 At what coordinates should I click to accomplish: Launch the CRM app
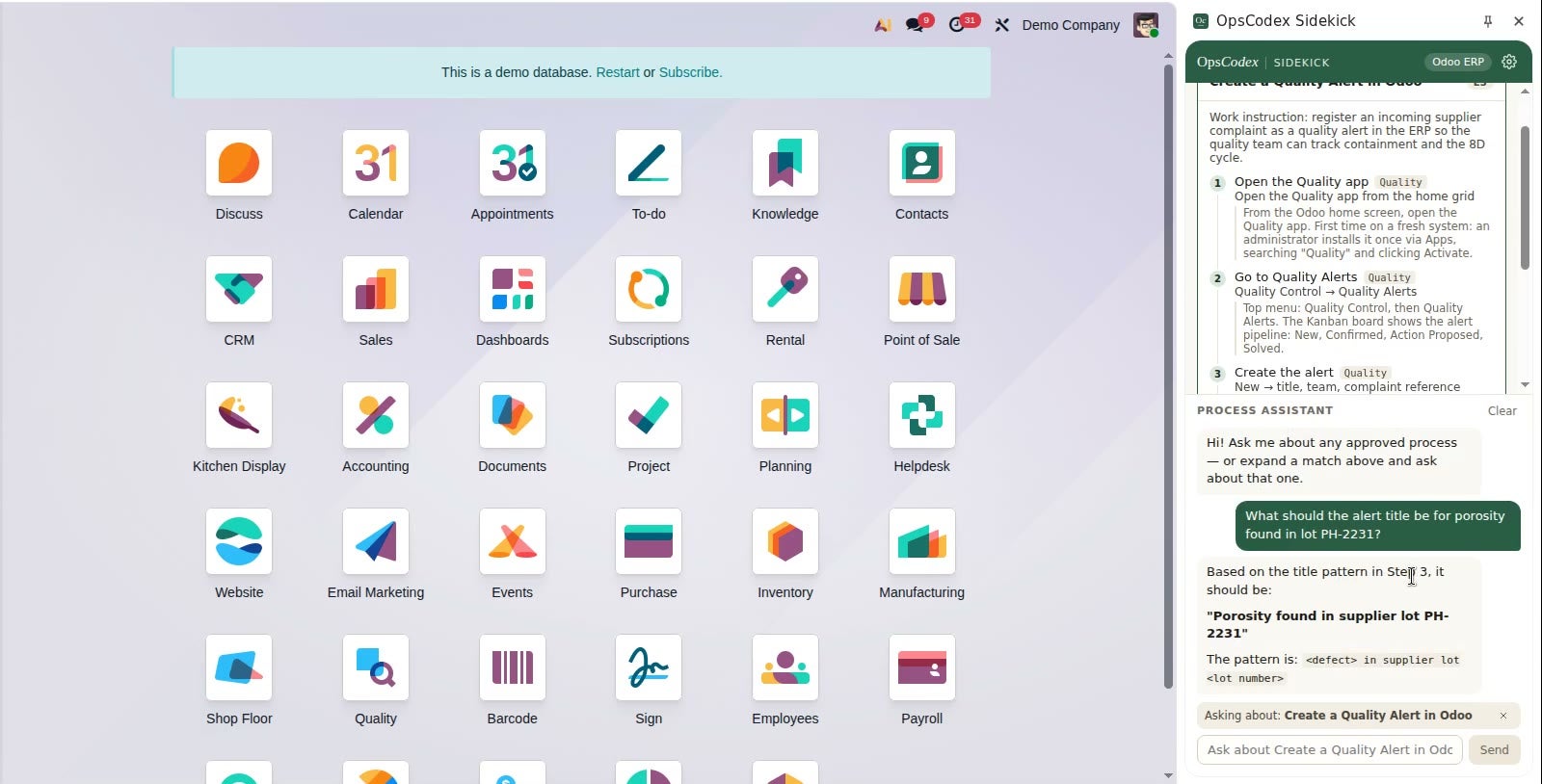[x=239, y=289]
